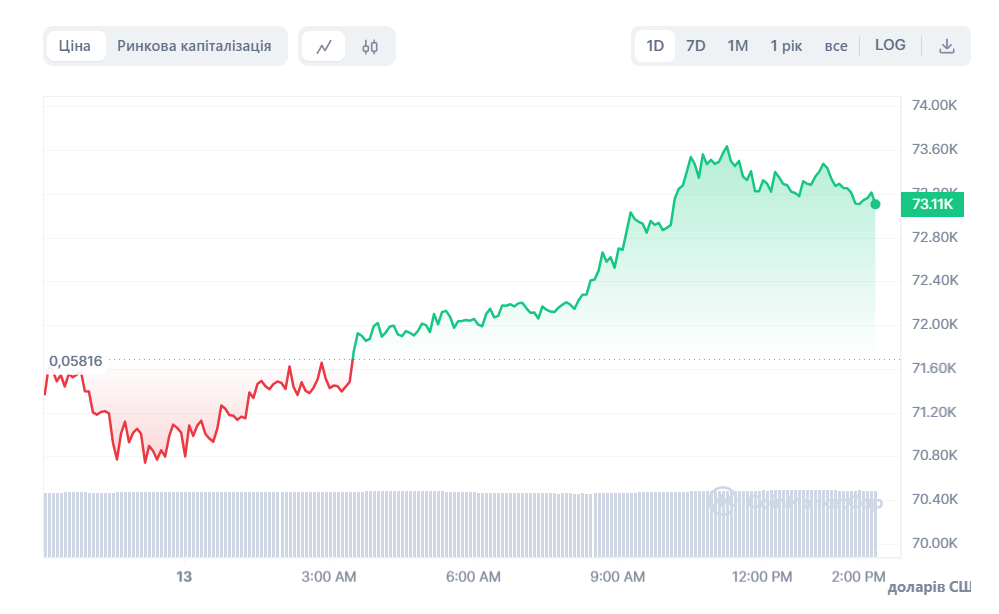Switch to the 7D time range
999x614 pixels.
click(x=695, y=46)
